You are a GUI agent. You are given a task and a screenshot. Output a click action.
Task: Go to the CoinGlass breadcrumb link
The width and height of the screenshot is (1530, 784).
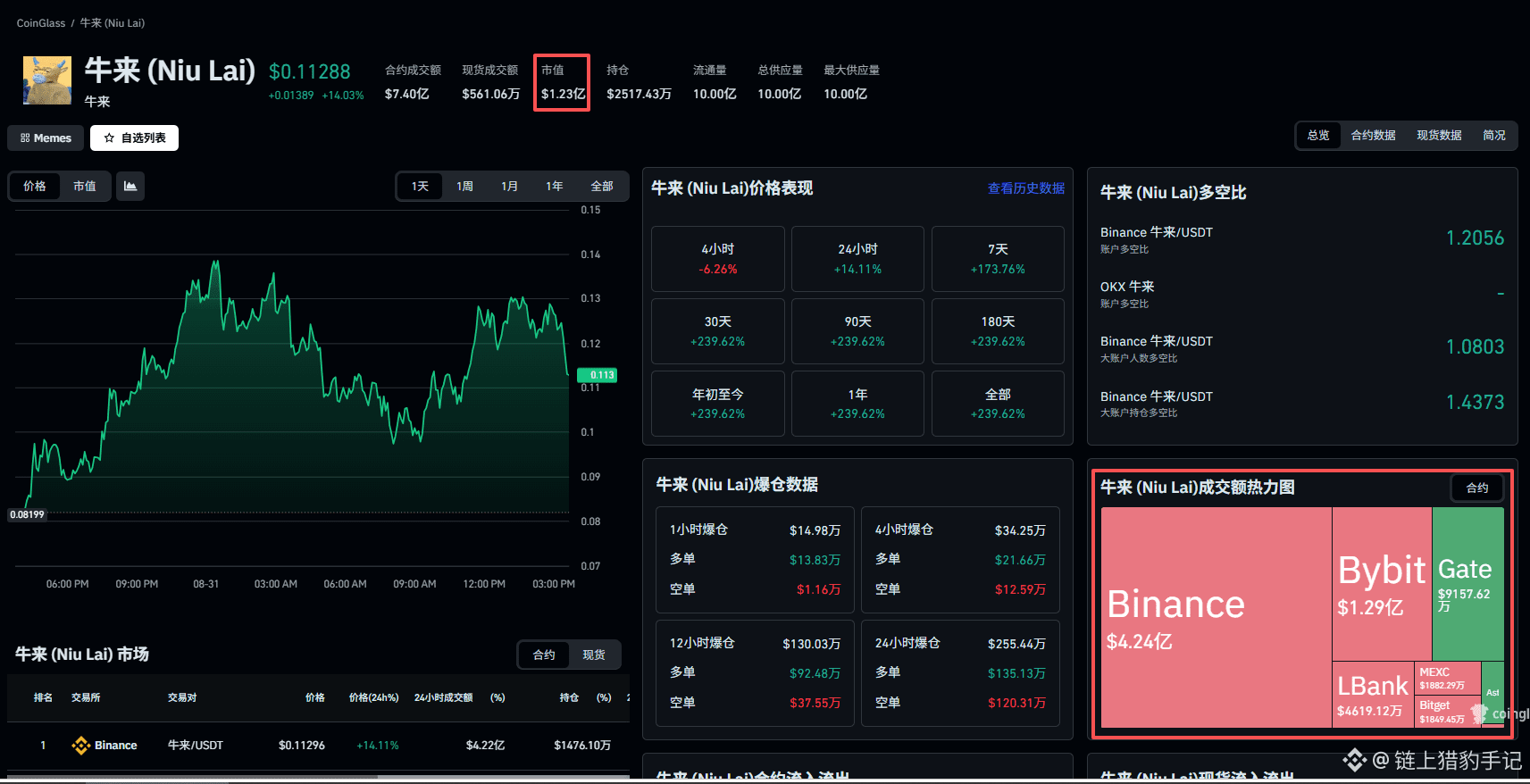41,23
